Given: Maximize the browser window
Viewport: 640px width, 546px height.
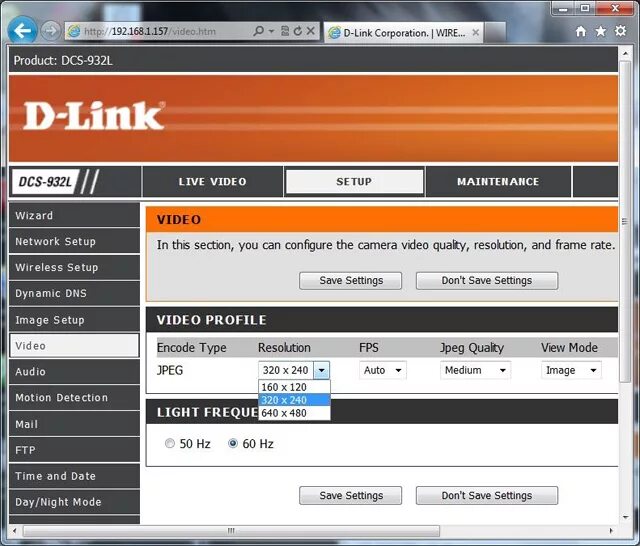Looking at the screenshot, I should pos(585,8).
